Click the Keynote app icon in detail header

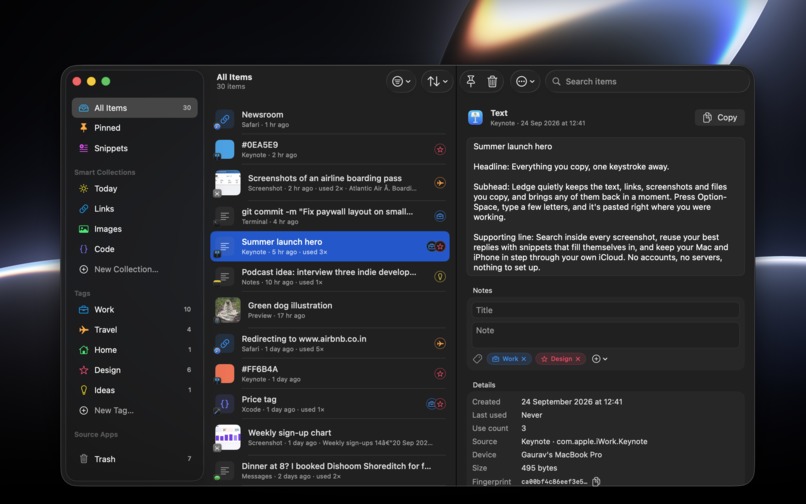tap(475, 117)
